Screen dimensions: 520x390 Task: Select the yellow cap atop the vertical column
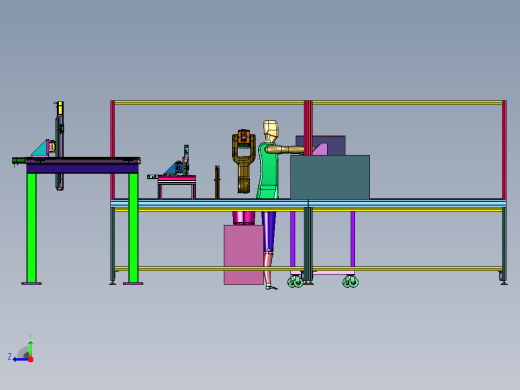pos(60,108)
